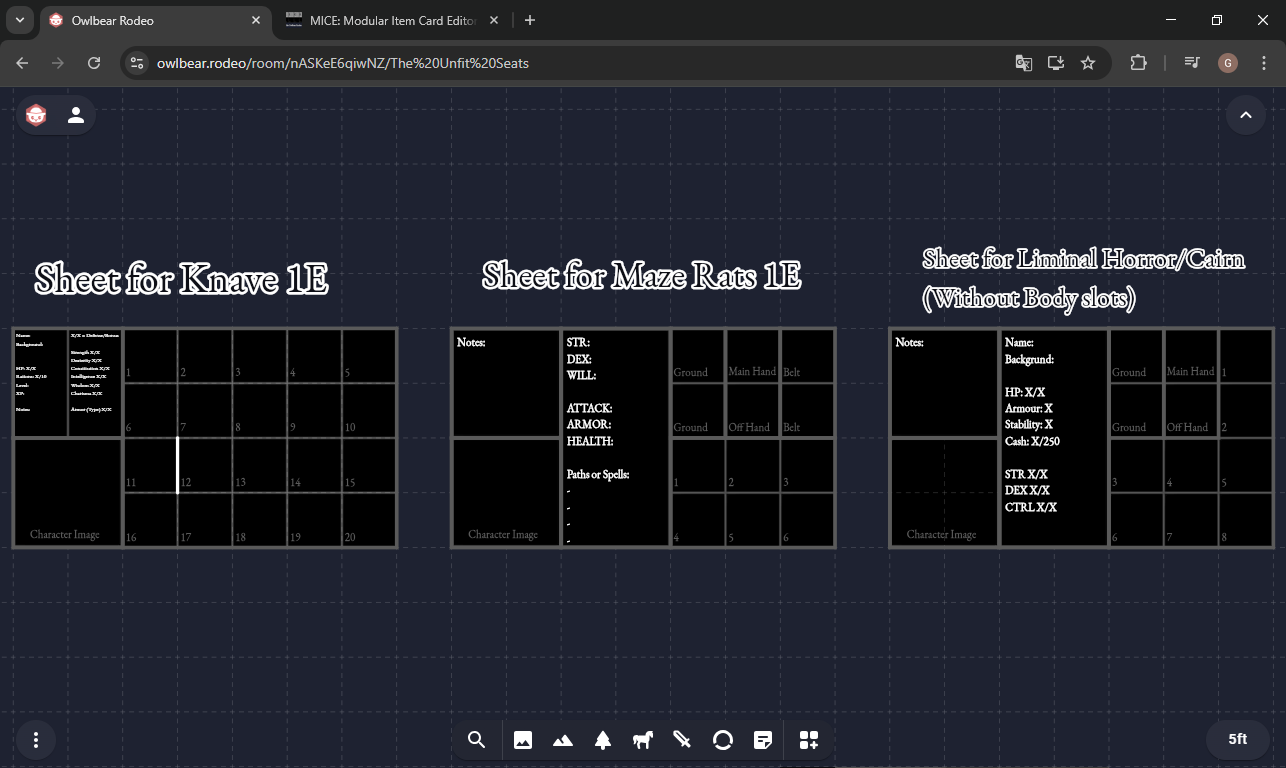Open the Attachments sword icon in the dock
The width and height of the screenshot is (1286, 768).
(x=683, y=740)
